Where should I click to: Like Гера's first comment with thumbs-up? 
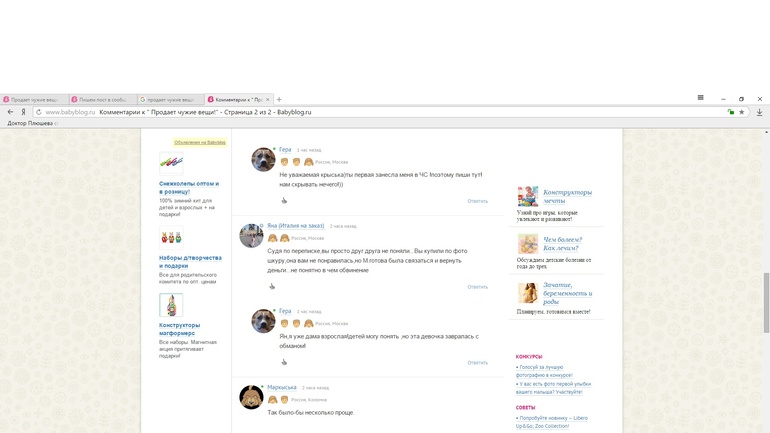(x=284, y=201)
